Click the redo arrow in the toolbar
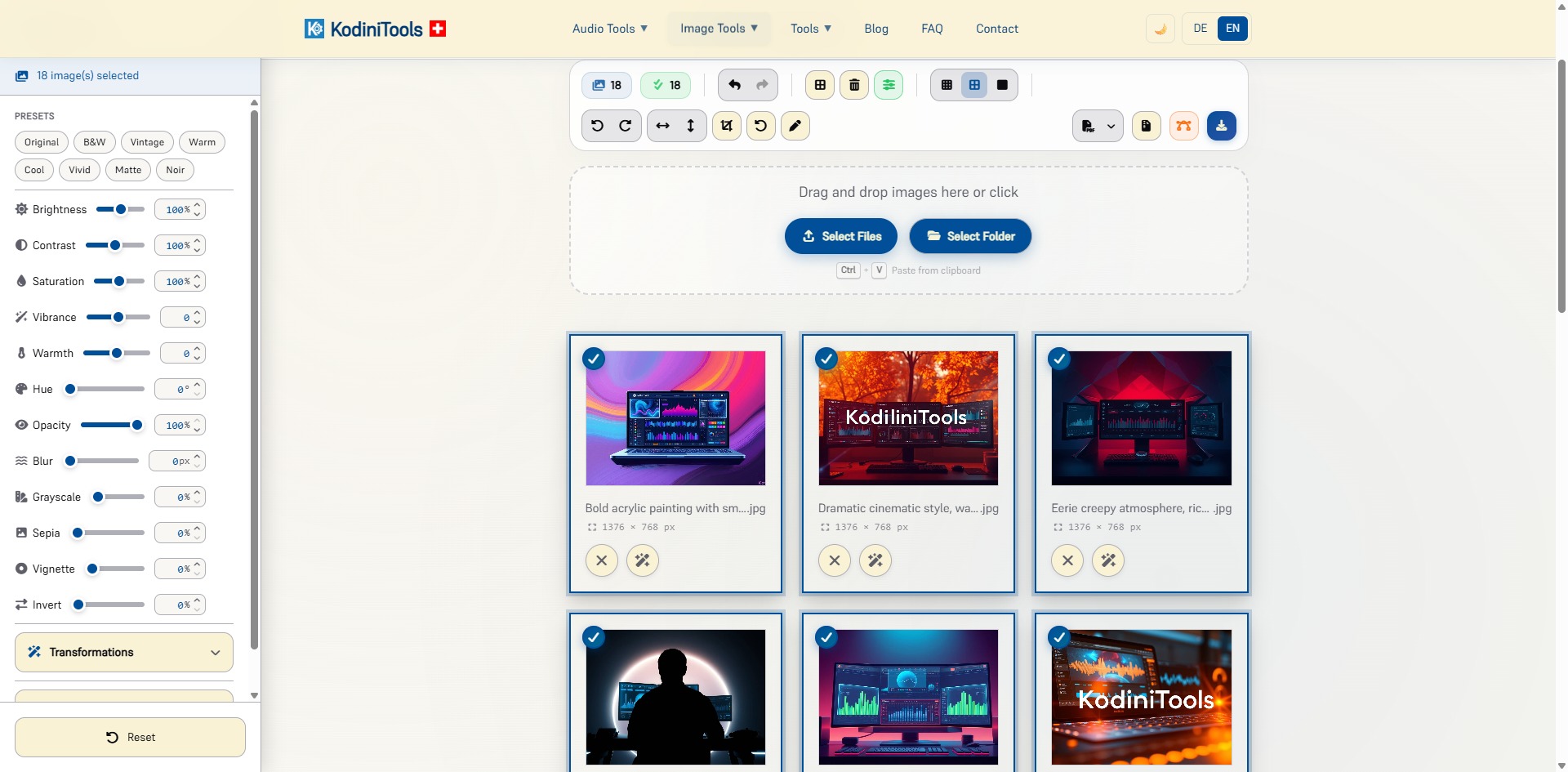The image size is (1568, 772). tap(762, 85)
